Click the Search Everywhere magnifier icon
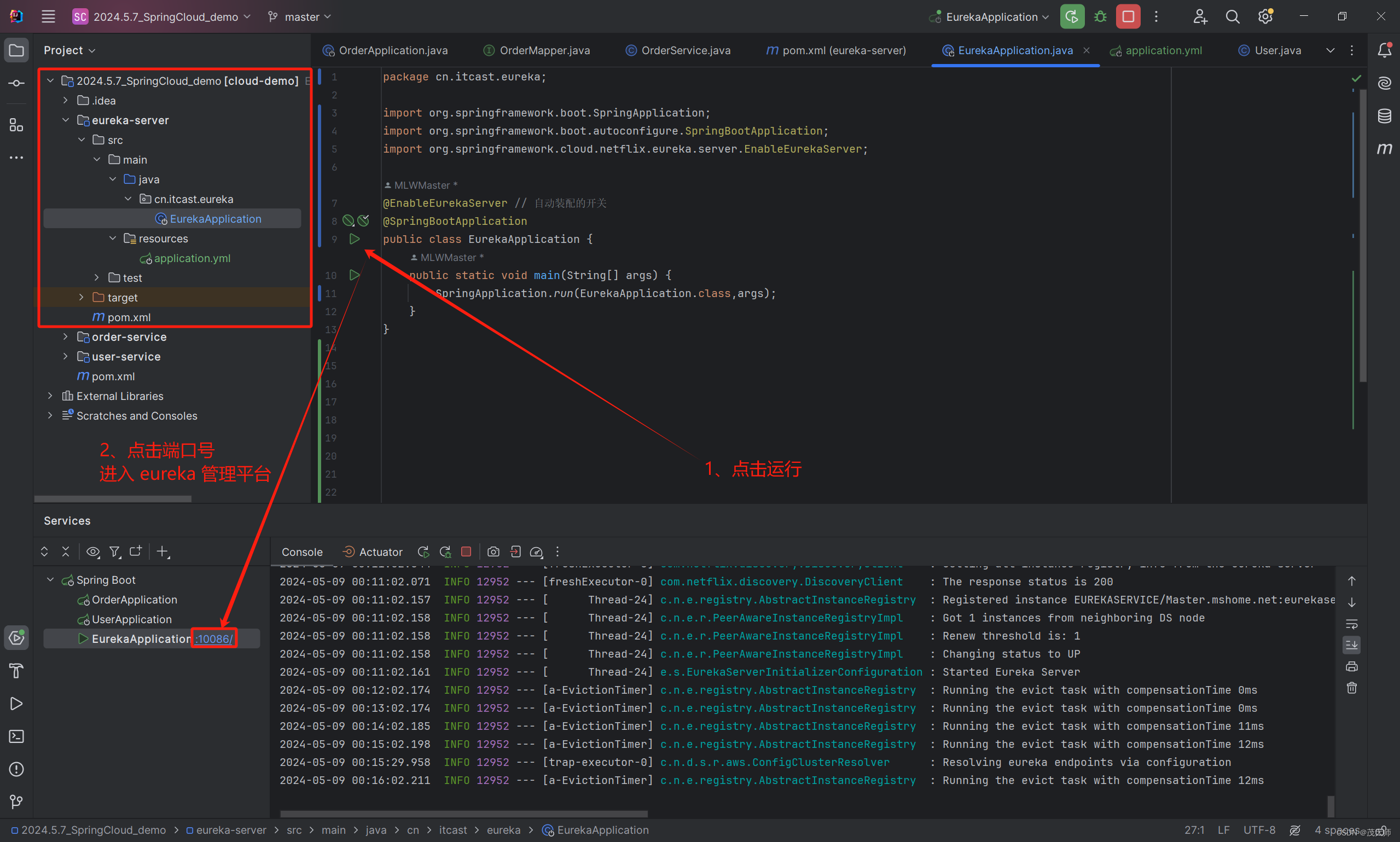The image size is (1400, 842). (1232, 16)
